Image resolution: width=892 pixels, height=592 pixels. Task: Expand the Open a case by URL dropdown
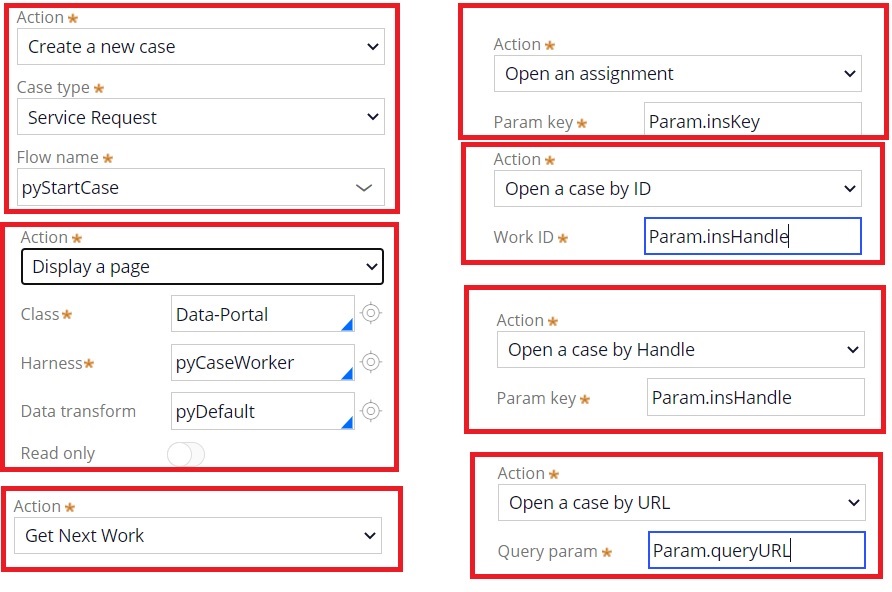pyautogui.click(x=682, y=503)
